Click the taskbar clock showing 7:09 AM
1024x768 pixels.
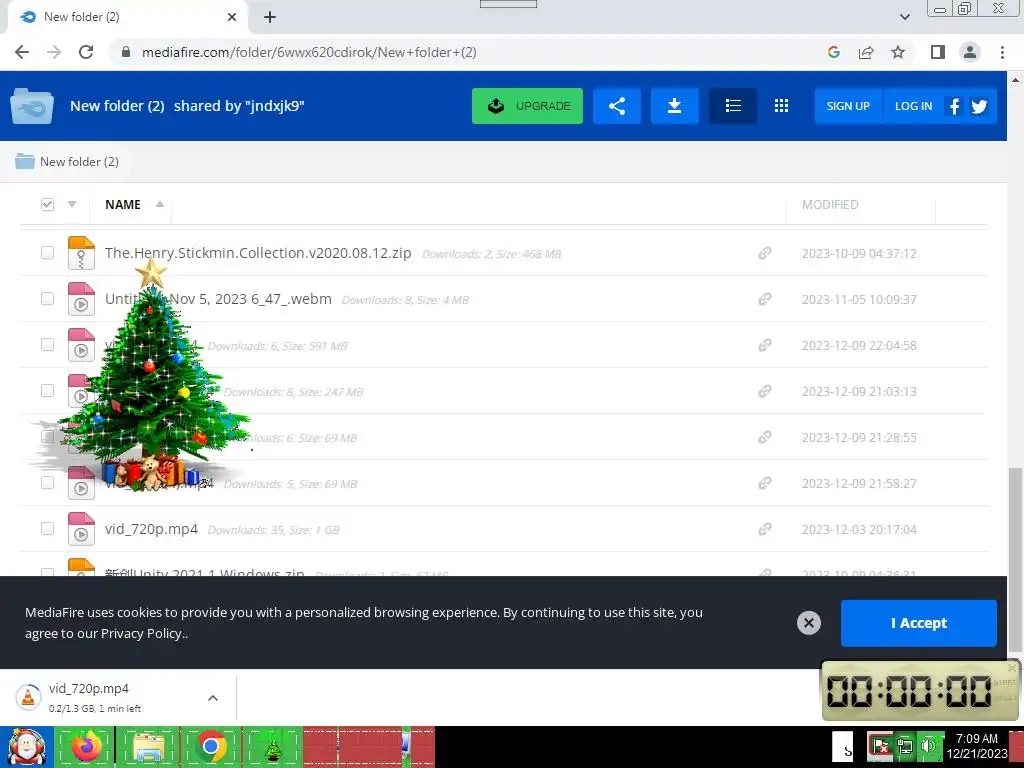[977, 746]
